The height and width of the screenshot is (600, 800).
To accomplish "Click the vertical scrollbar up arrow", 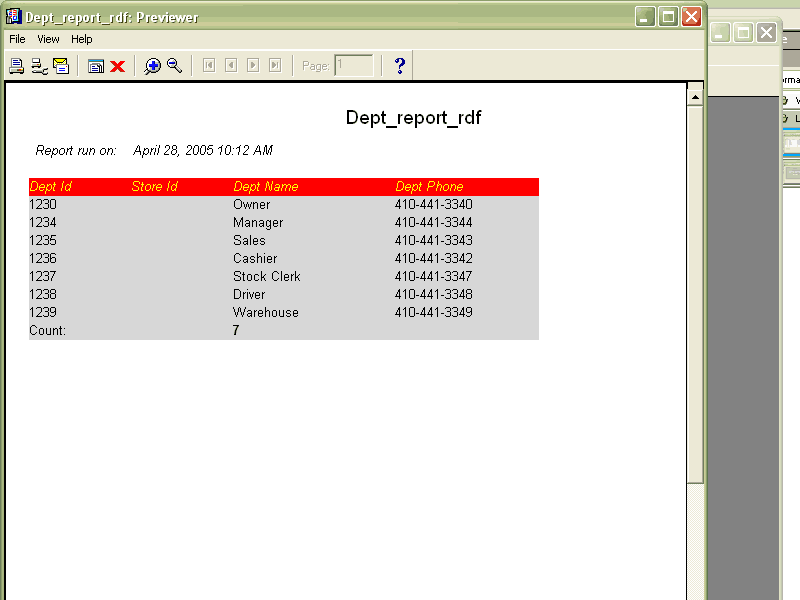I will coord(695,96).
